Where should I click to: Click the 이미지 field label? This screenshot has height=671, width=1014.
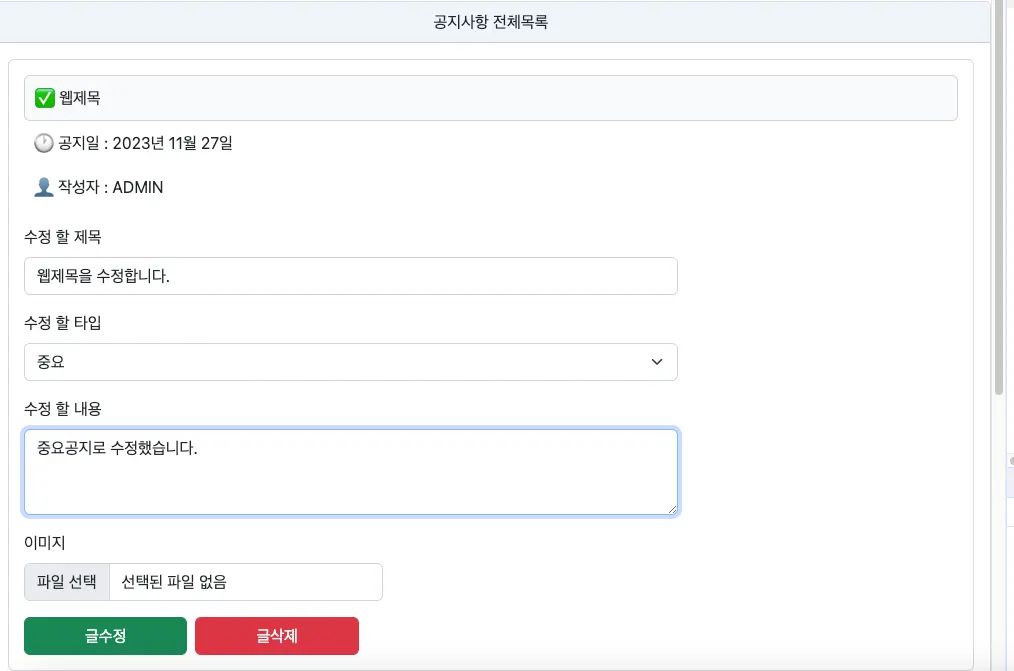[x=44, y=542]
